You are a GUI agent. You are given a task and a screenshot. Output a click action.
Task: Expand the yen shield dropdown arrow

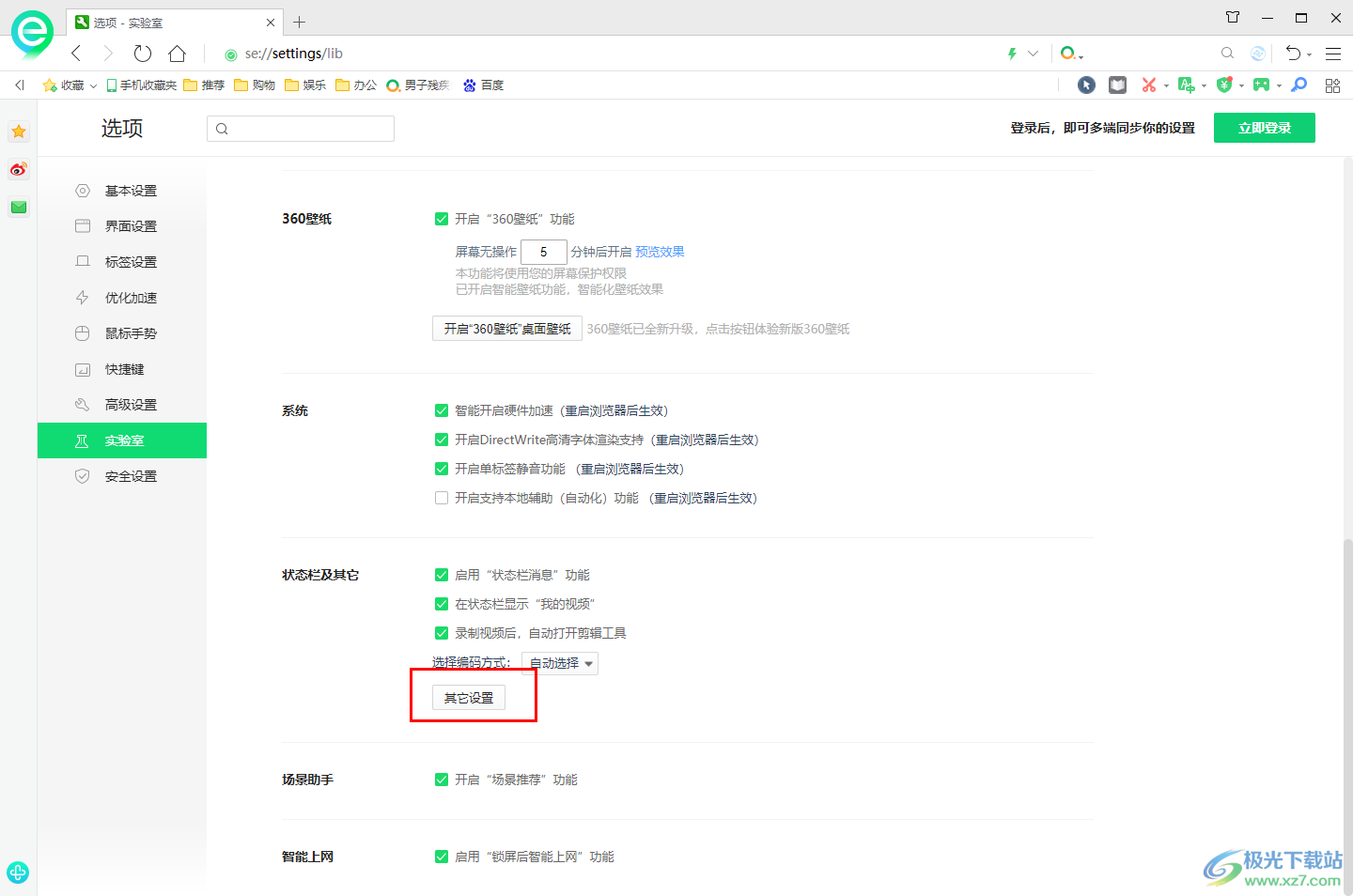point(1241,86)
